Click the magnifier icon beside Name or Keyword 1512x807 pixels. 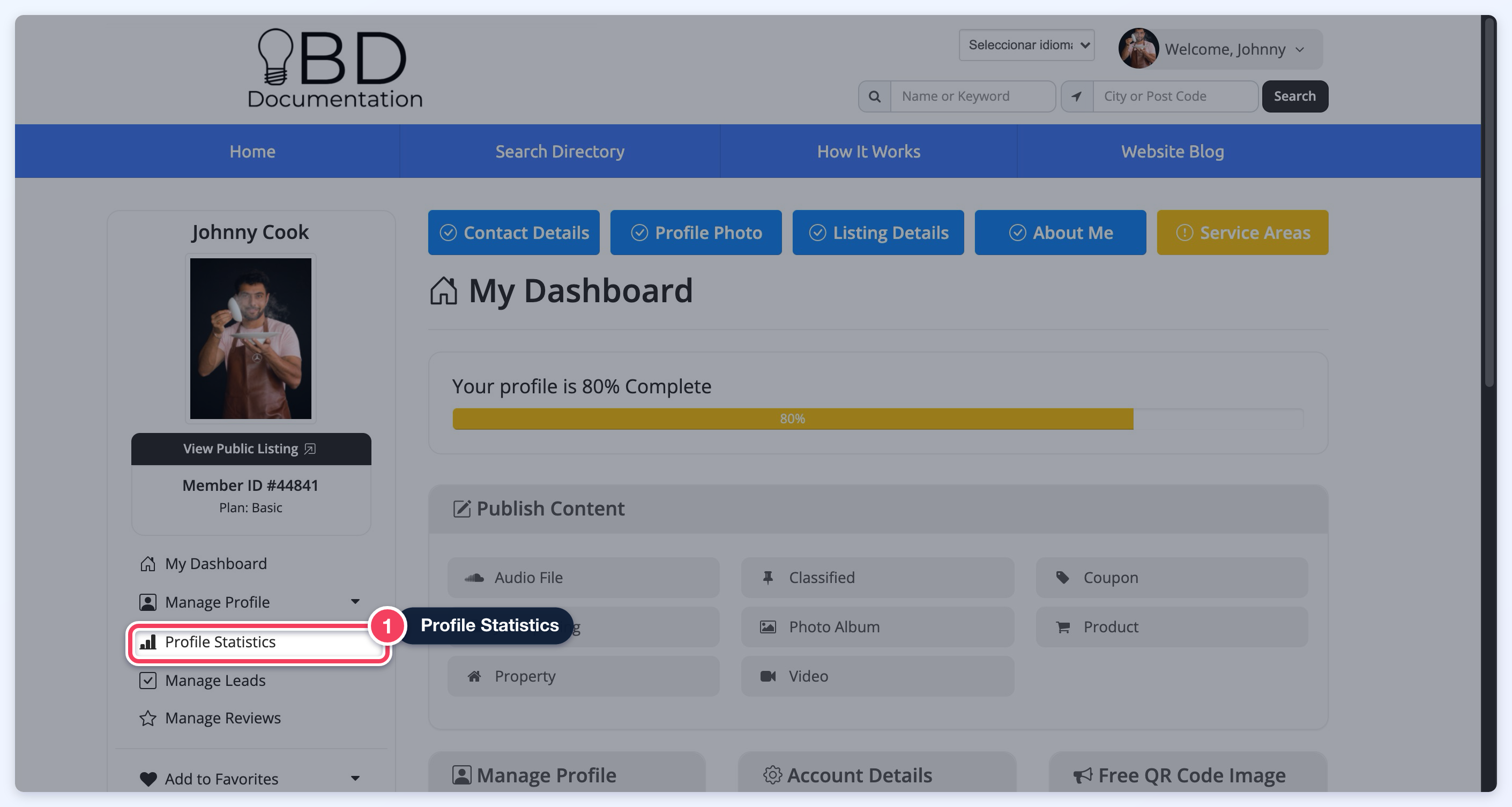(875, 96)
